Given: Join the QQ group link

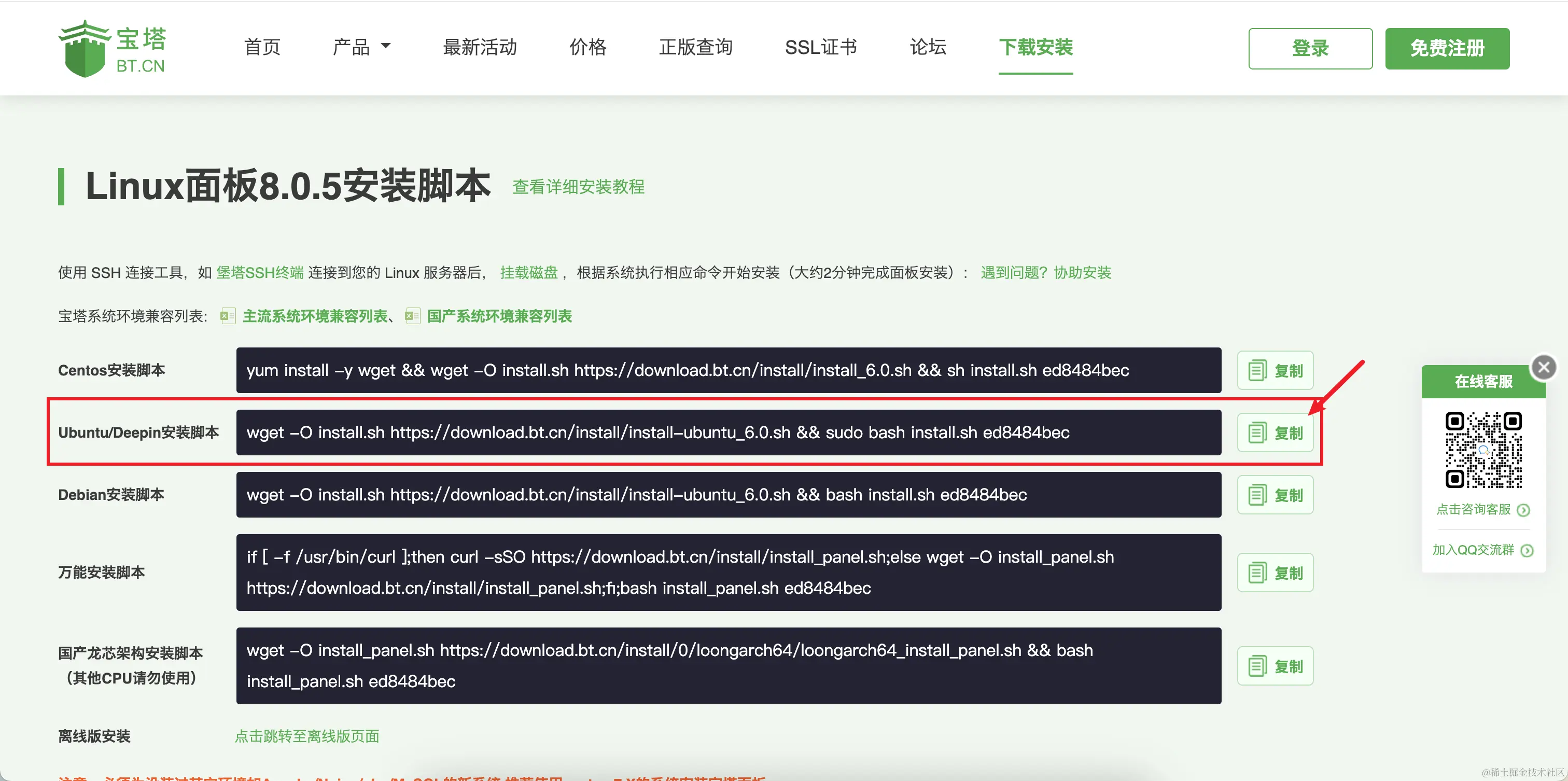Looking at the screenshot, I should tap(1473, 550).
